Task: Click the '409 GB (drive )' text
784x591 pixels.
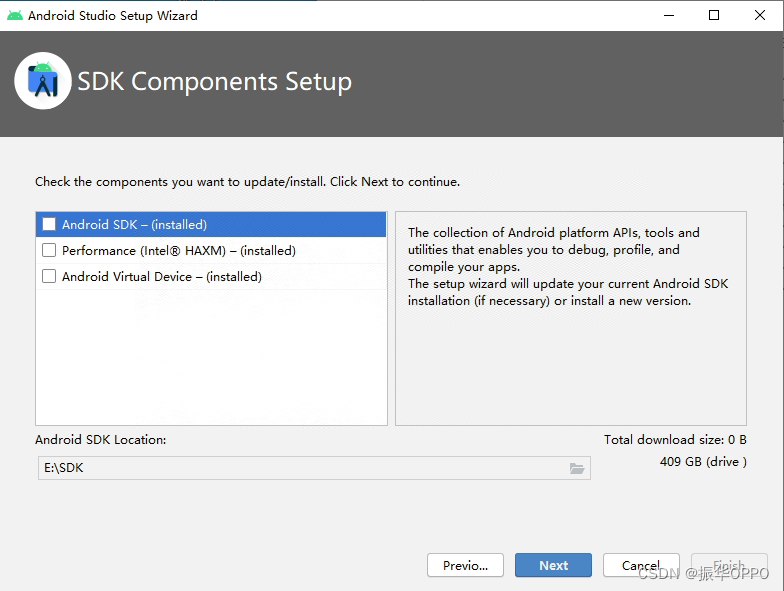Action: (x=703, y=462)
